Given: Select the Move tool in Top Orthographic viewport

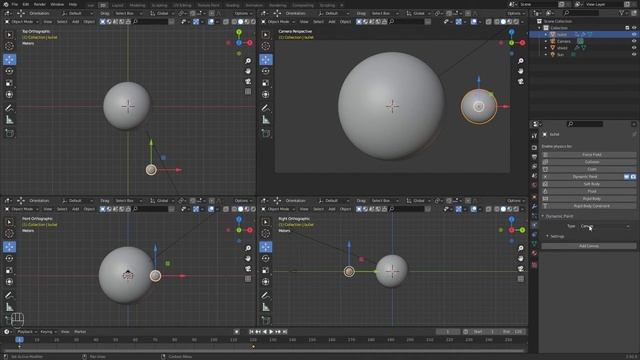Looking at the screenshot, I should pyautogui.click(x=9, y=60).
